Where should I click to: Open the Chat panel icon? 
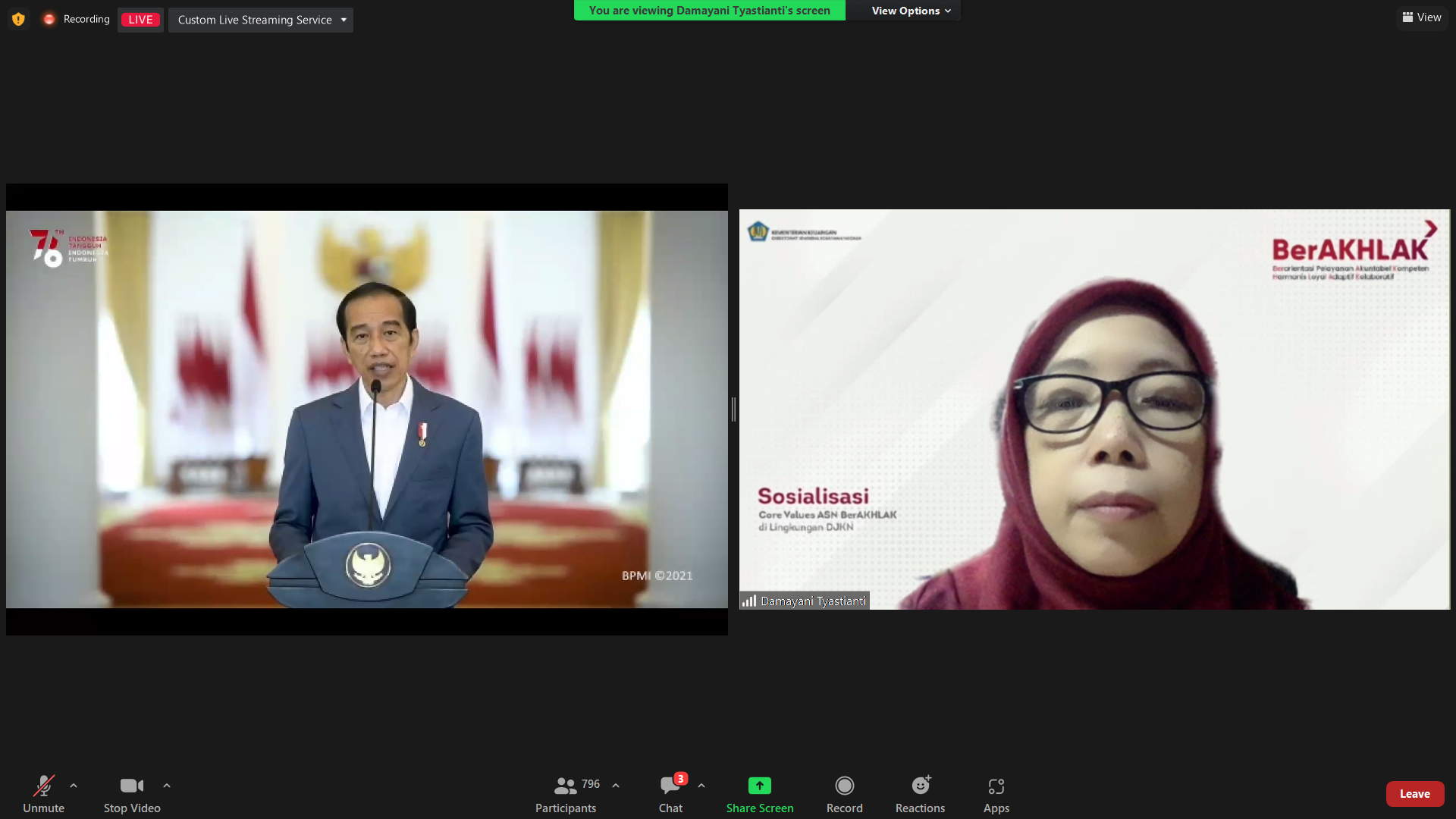[670, 786]
